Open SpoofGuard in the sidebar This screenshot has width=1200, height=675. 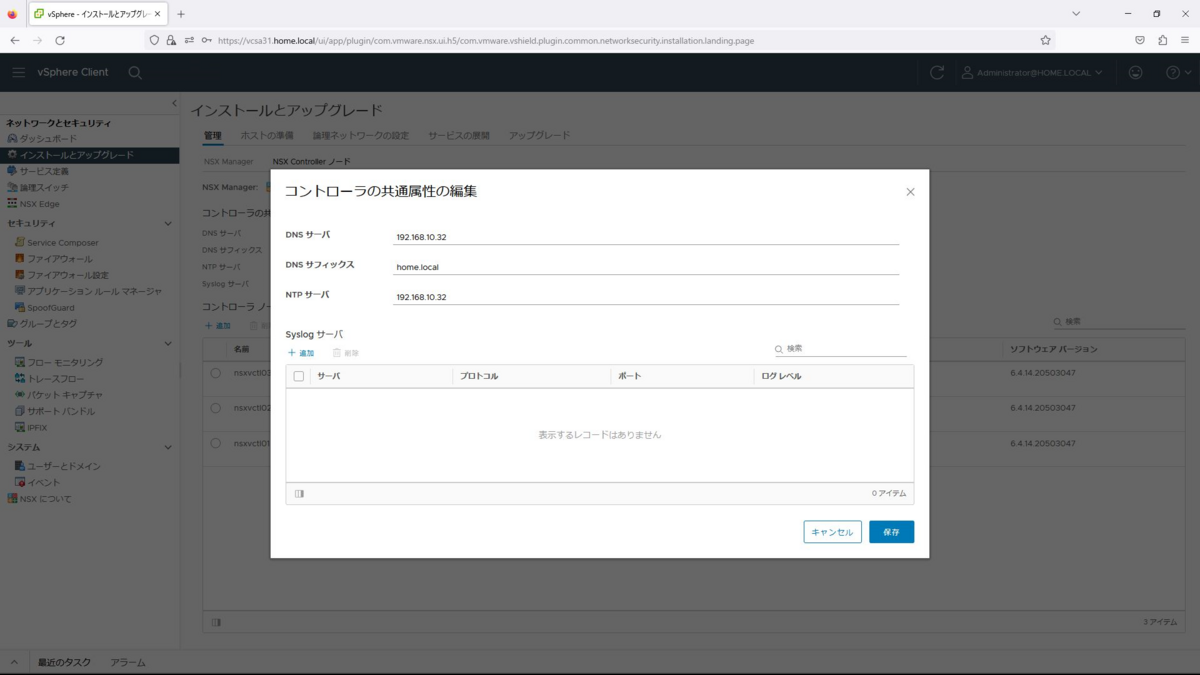coord(50,307)
